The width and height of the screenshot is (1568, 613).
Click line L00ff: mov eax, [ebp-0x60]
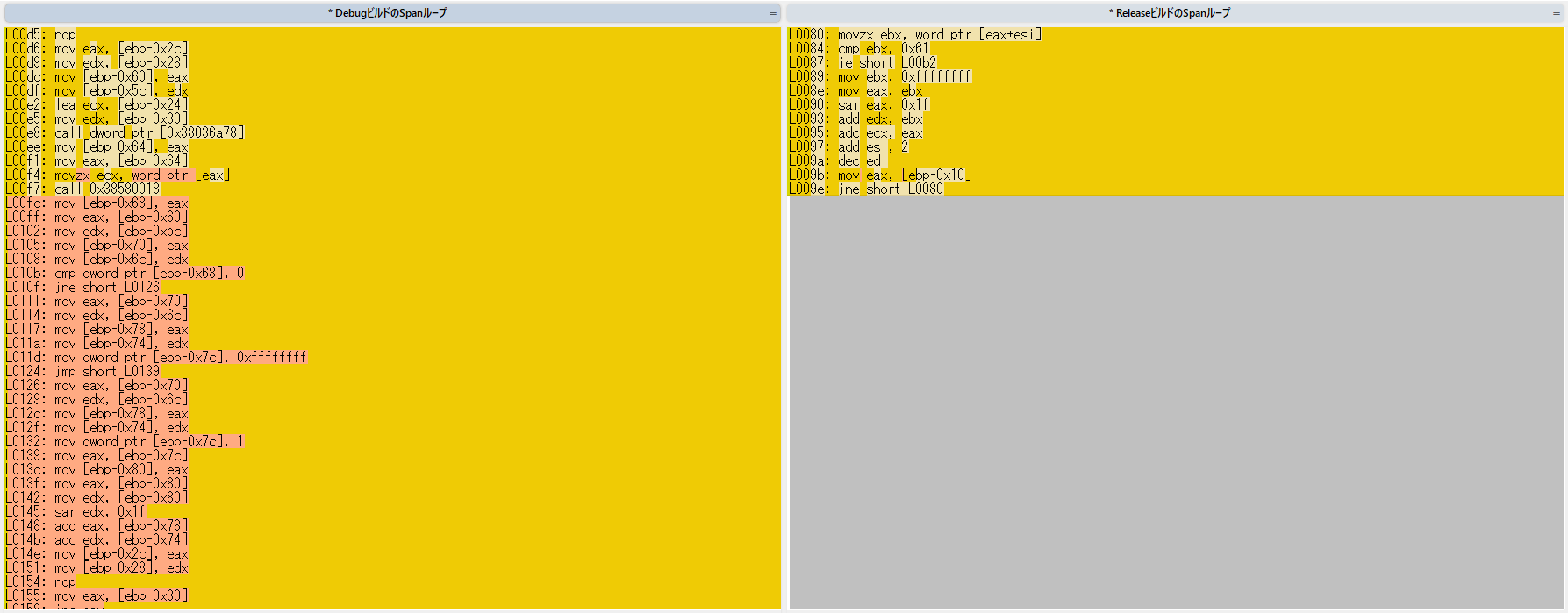(x=97, y=217)
